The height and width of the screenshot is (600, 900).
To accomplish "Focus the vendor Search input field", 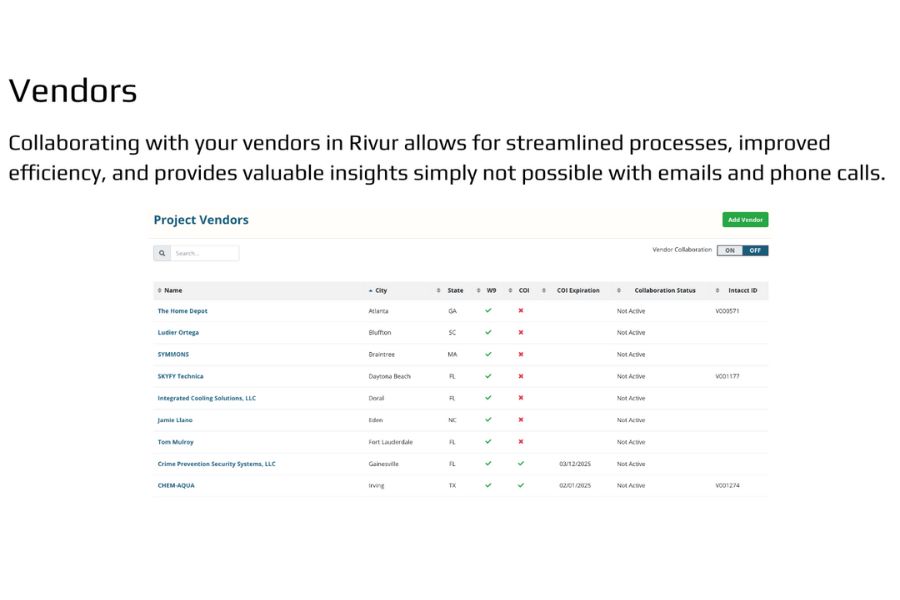I will click(x=205, y=253).
